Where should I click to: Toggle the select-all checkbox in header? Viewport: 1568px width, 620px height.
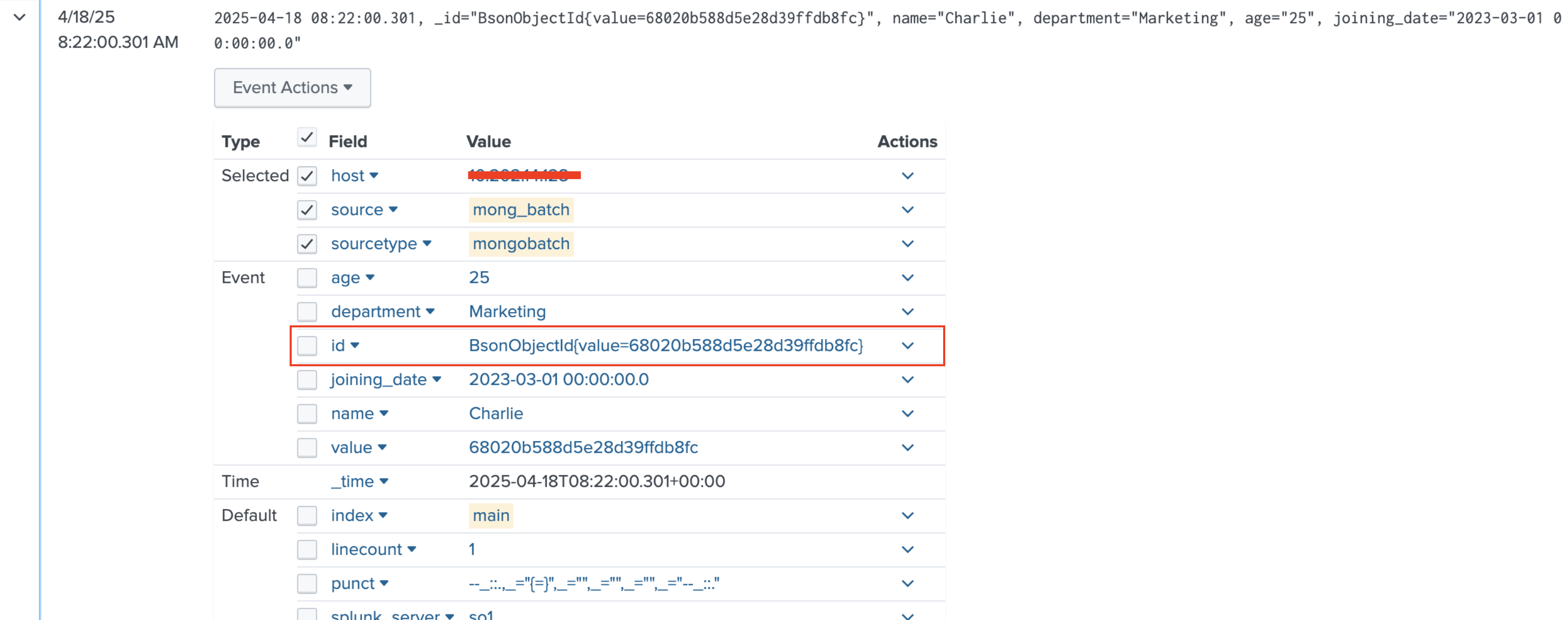pos(308,138)
